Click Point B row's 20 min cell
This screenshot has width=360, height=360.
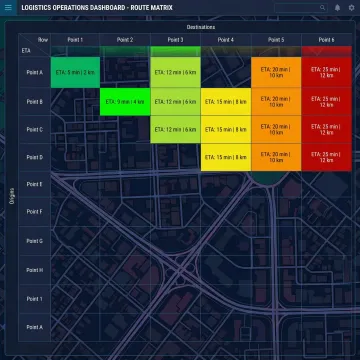click(x=276, y=102)
